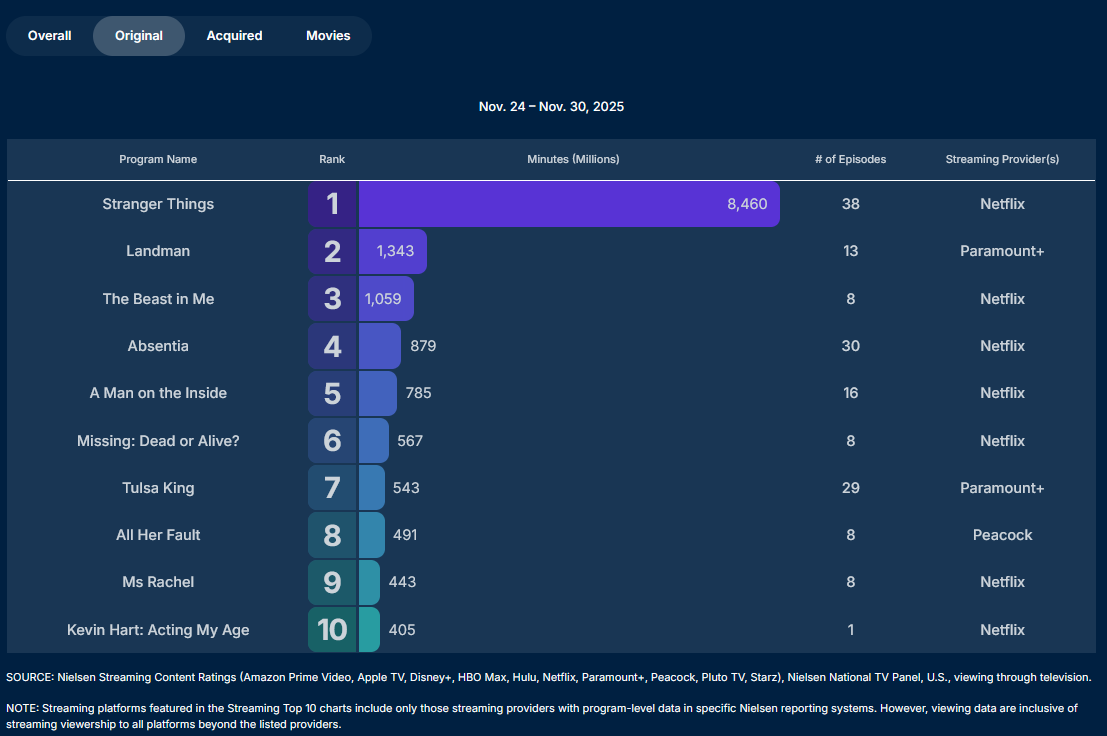Click the Streaming Provider(s) column header
The height and width of the screenshot is (736, 1107).
click(1002, 159)
